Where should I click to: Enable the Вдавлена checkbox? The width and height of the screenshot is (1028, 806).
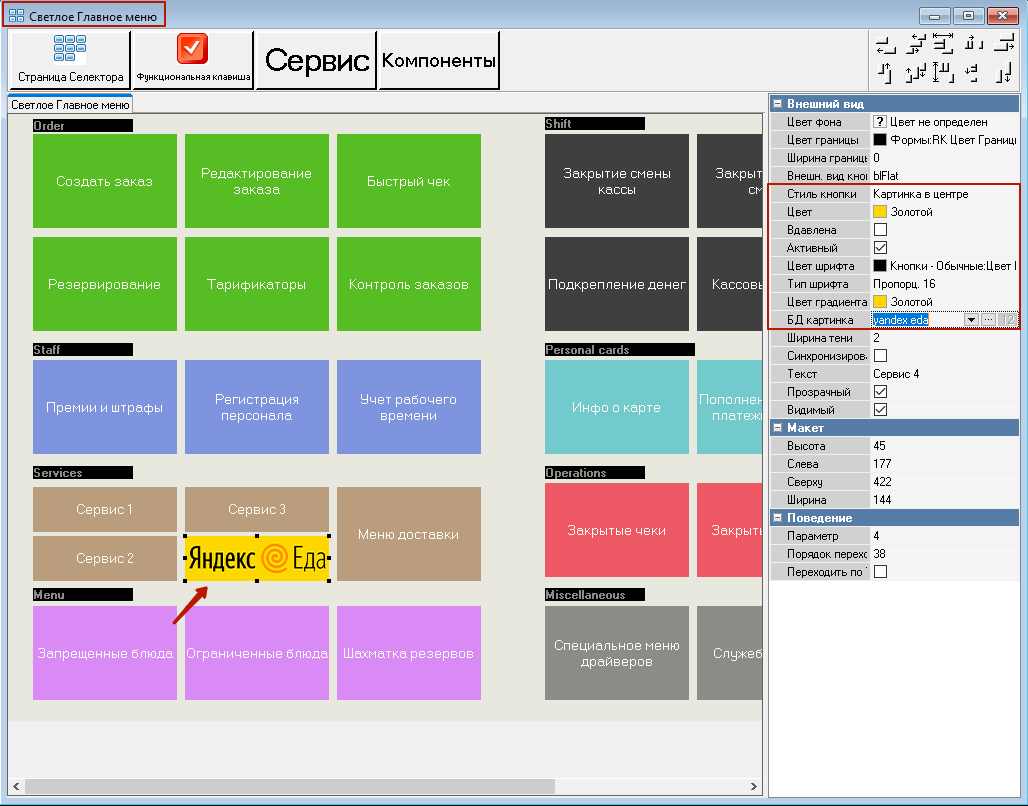coord(880,230)
